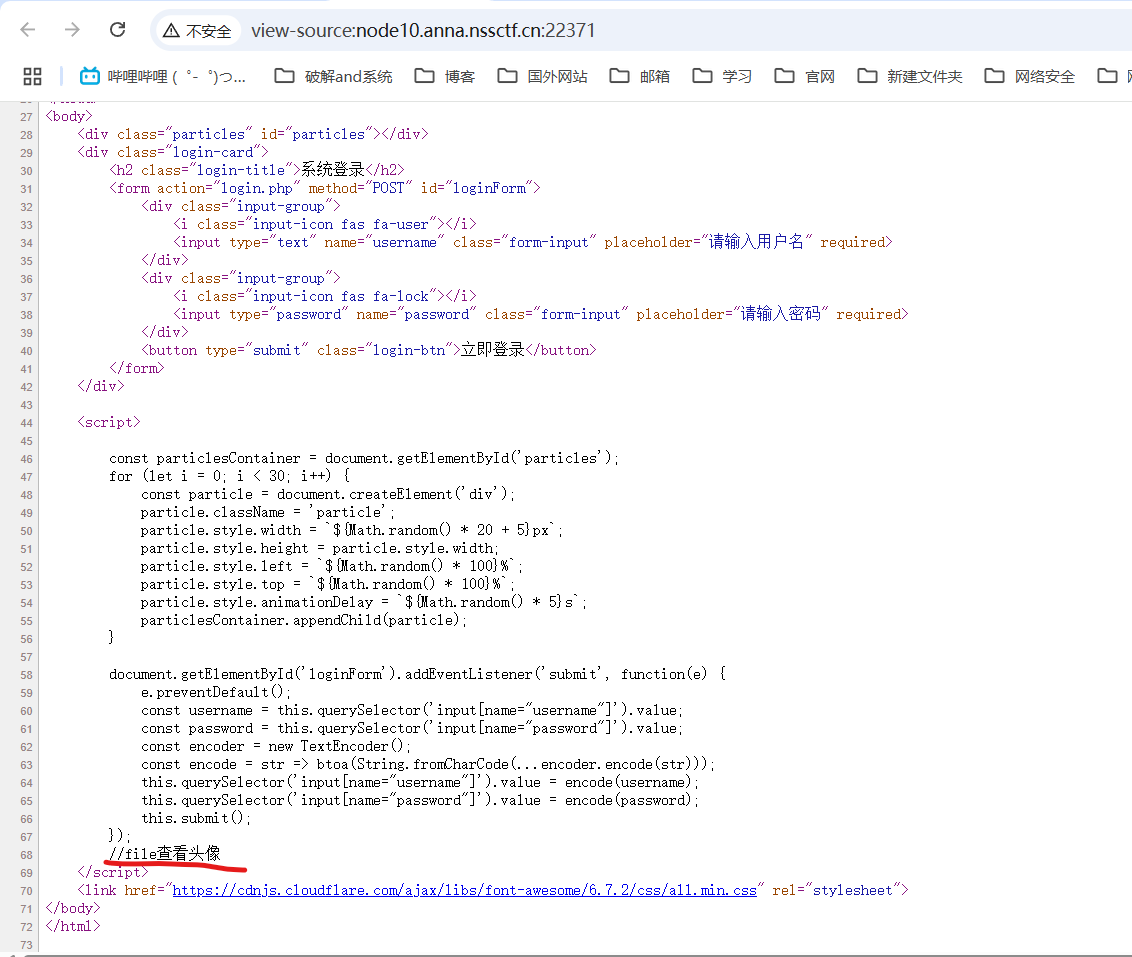Open the 网络安全 bookmark folder

coord(1029,77)
